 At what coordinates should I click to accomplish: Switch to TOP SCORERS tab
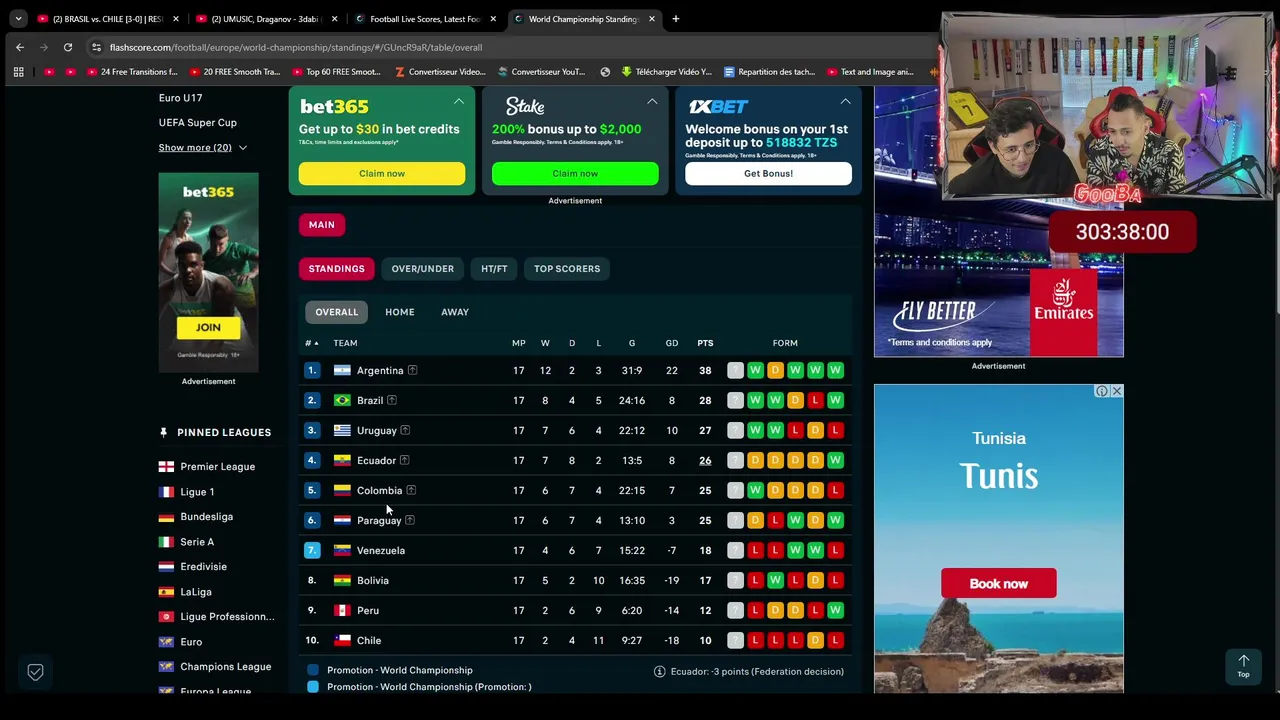(x=567, y=269)
